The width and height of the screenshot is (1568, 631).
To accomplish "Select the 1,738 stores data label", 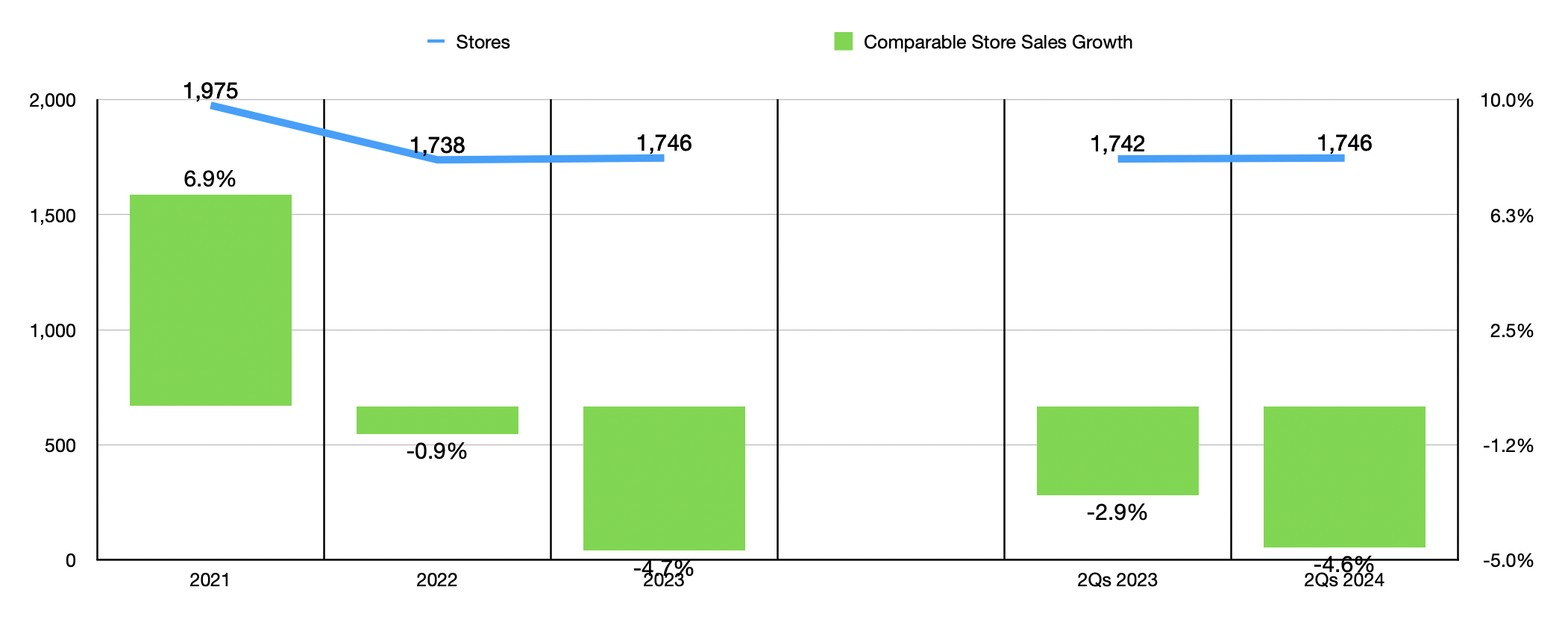I will [x=437, y=145].
